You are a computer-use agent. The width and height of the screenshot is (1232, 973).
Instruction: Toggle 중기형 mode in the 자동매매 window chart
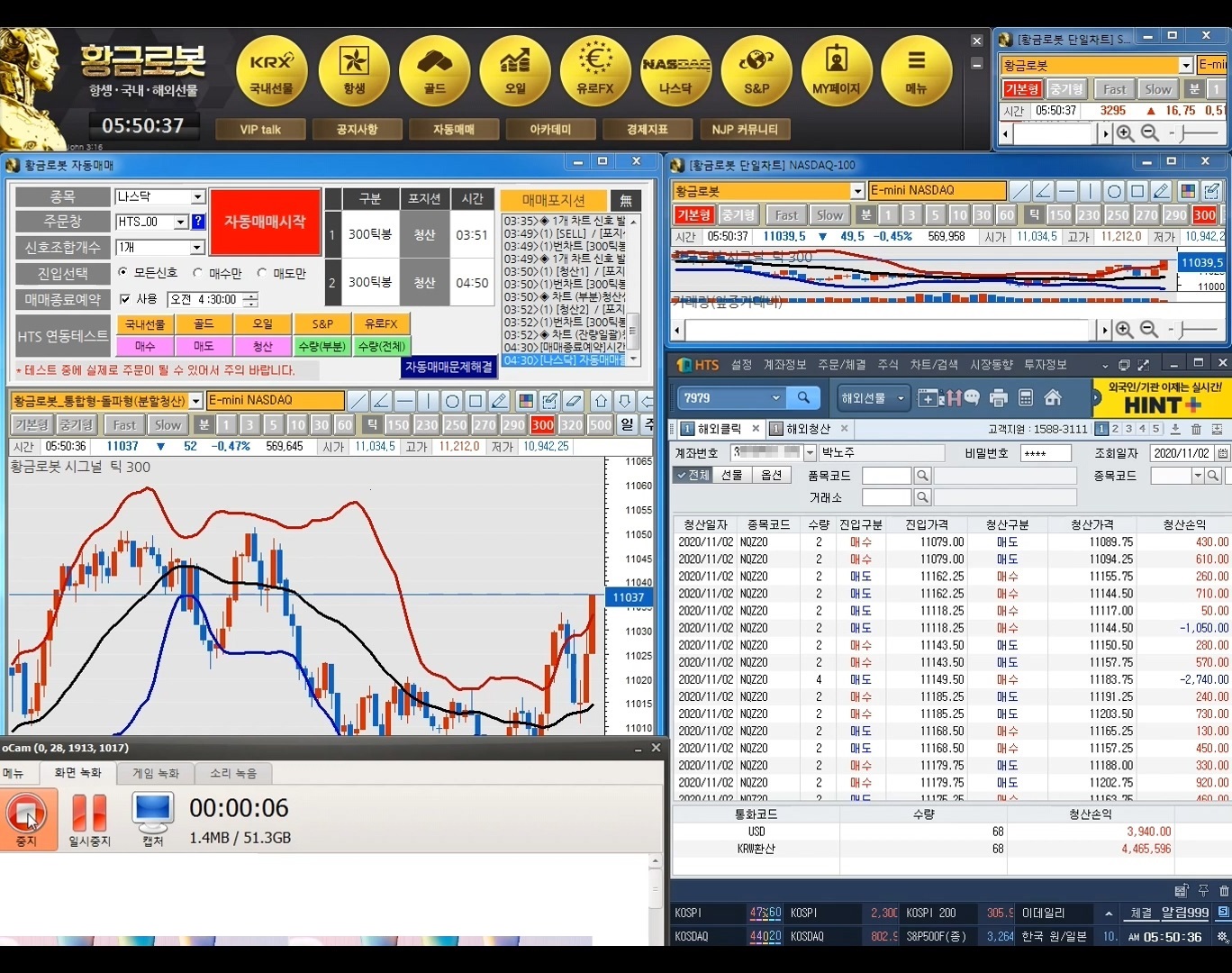77,424
